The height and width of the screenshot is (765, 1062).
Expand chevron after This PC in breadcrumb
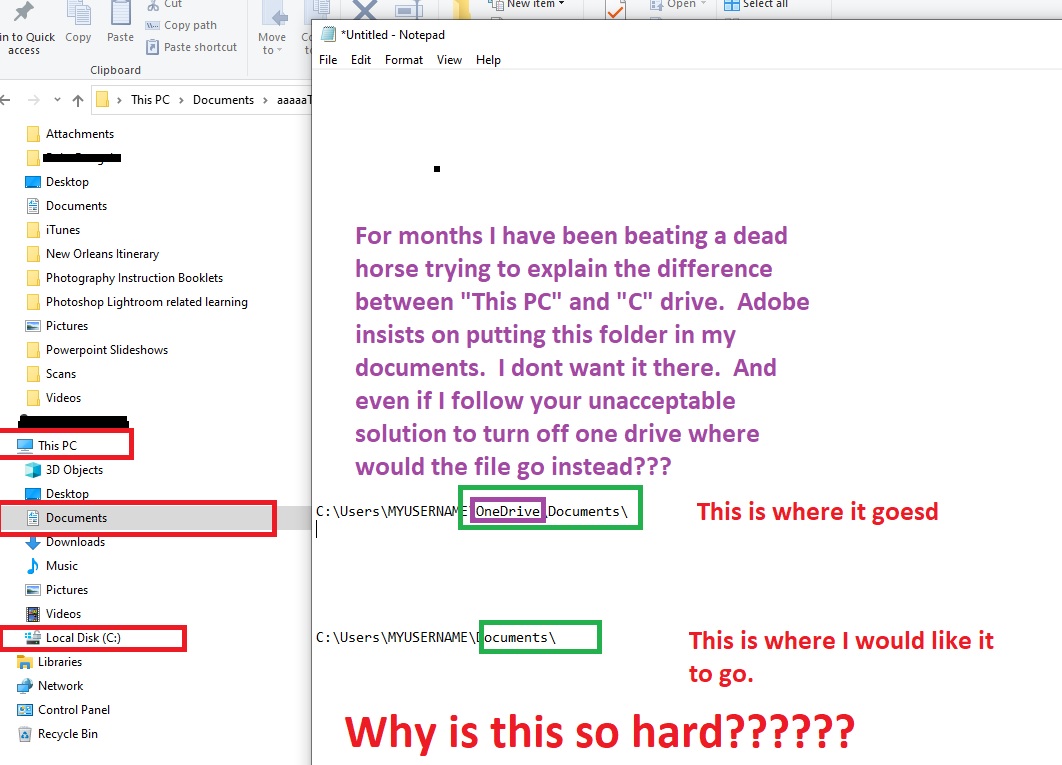[182, 100]
